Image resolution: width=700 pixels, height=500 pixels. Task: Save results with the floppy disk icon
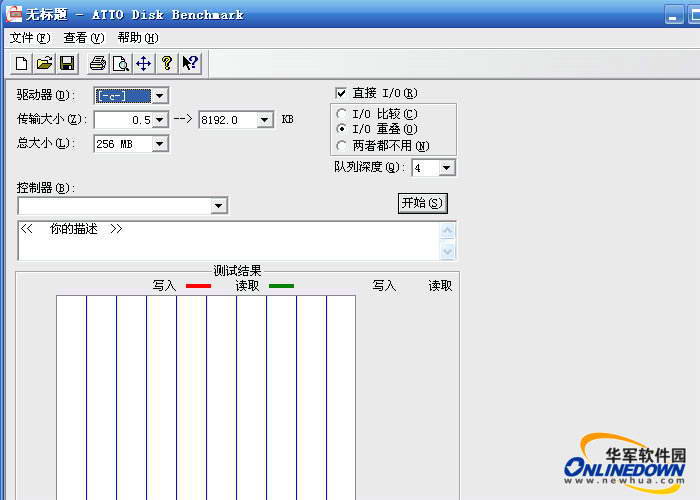click(67, 63)
